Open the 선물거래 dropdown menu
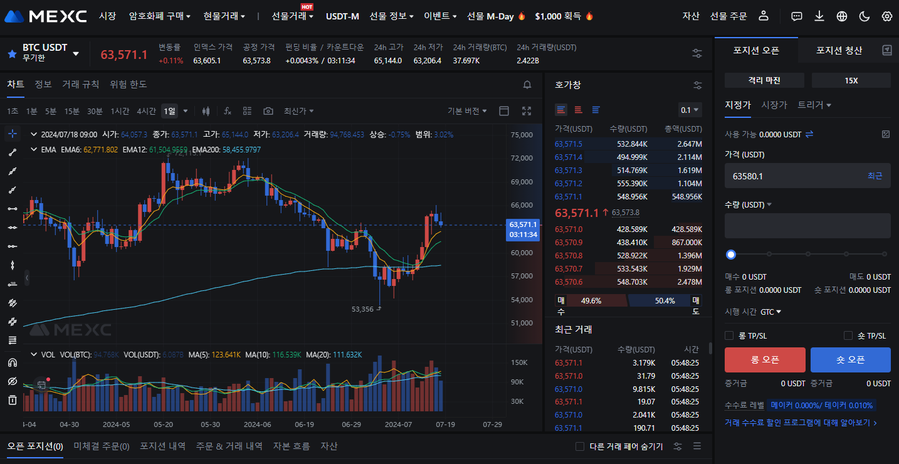Image resolution: width=899 pixels, height=464 pixels. point(292,16)
